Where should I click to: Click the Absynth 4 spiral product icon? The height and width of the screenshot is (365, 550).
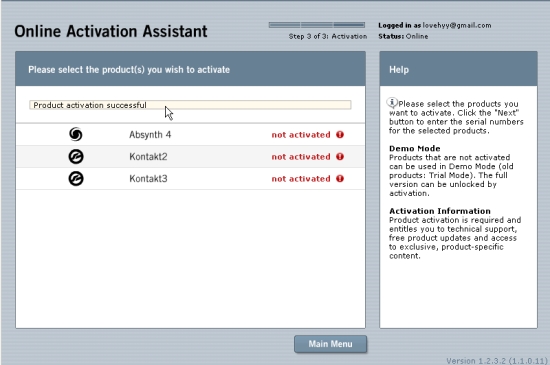[x=76, y=134]
